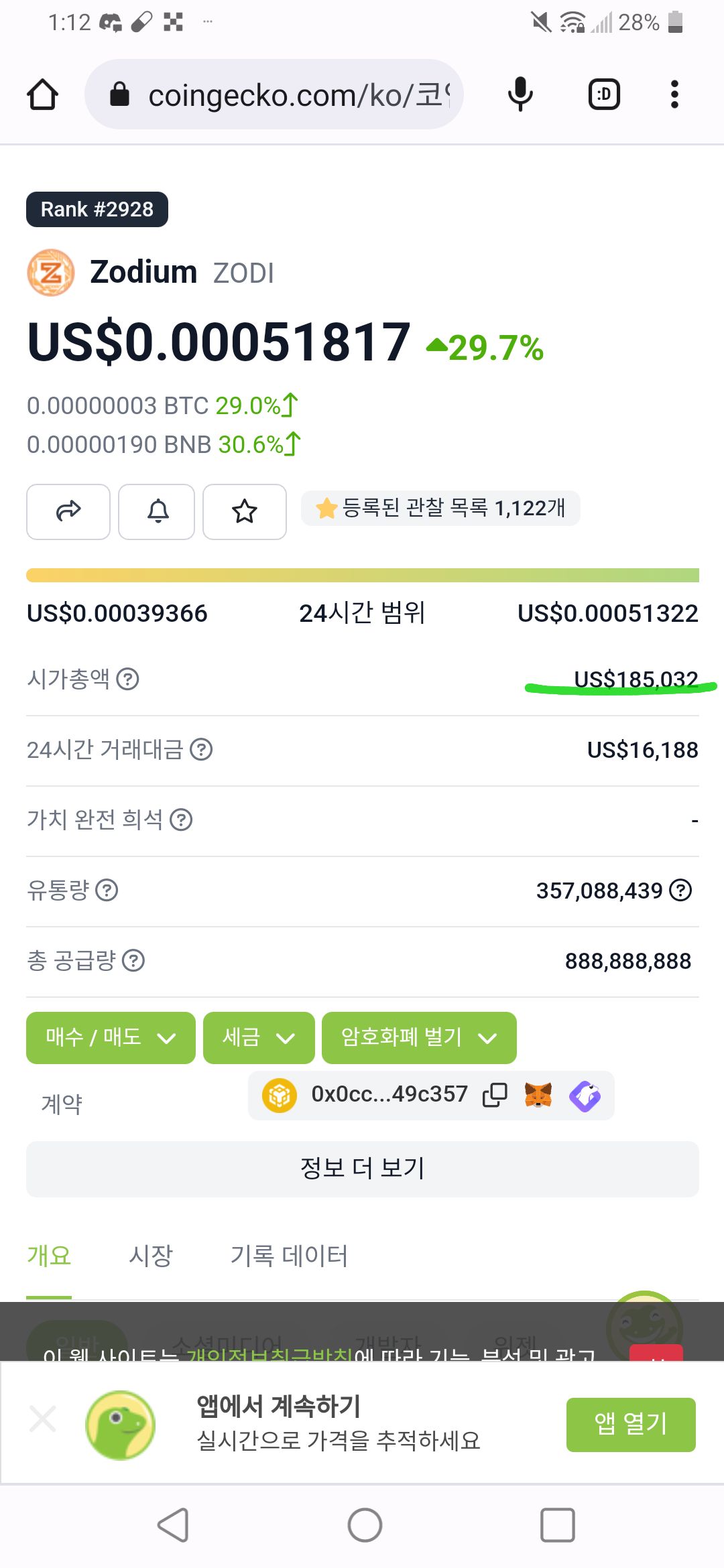Tap the browser home icon
Image resolution: width=724 pixels, height=1568 pixels.
[x=42, y=94]
